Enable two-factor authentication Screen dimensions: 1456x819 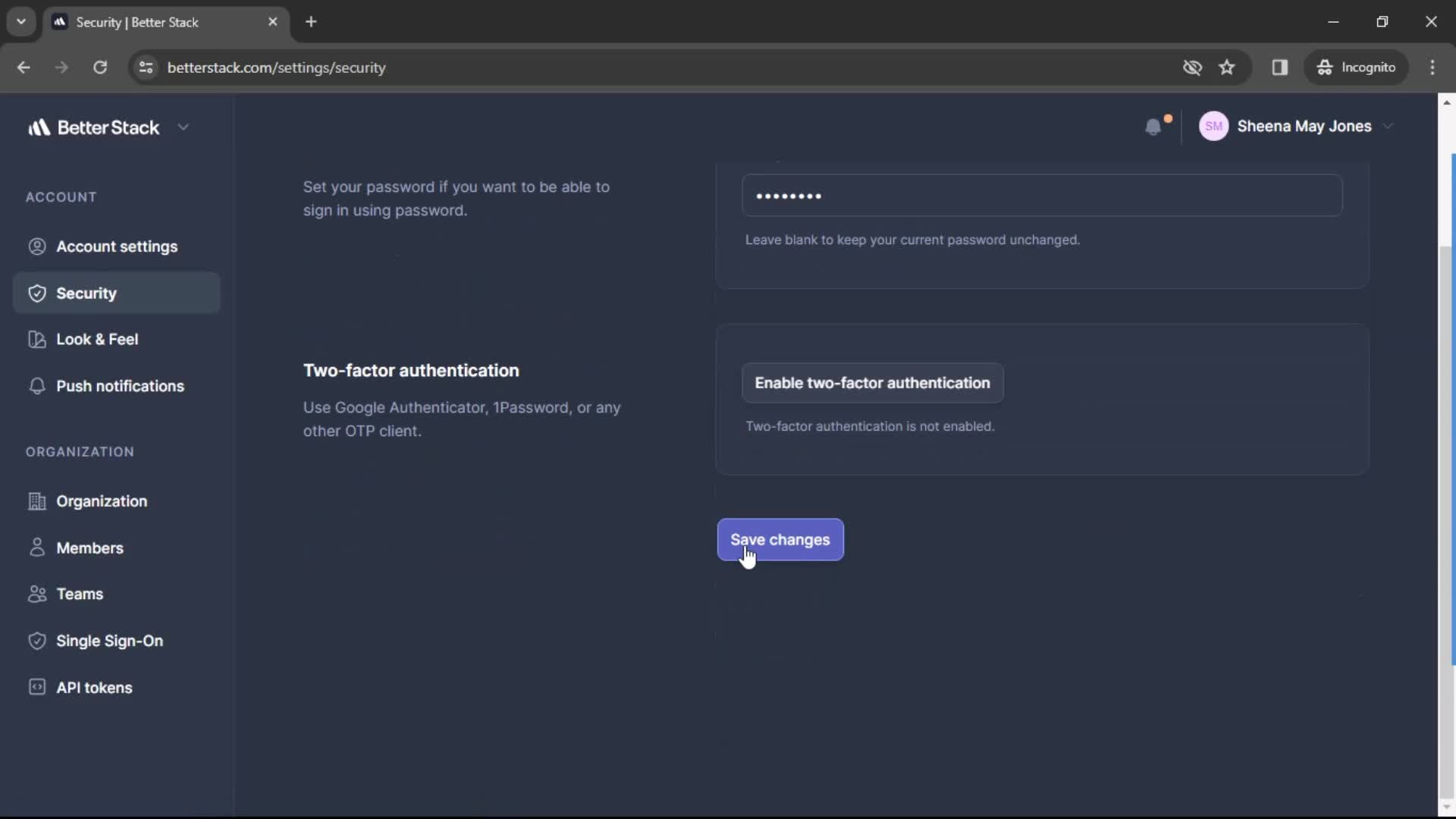point(872,383)
